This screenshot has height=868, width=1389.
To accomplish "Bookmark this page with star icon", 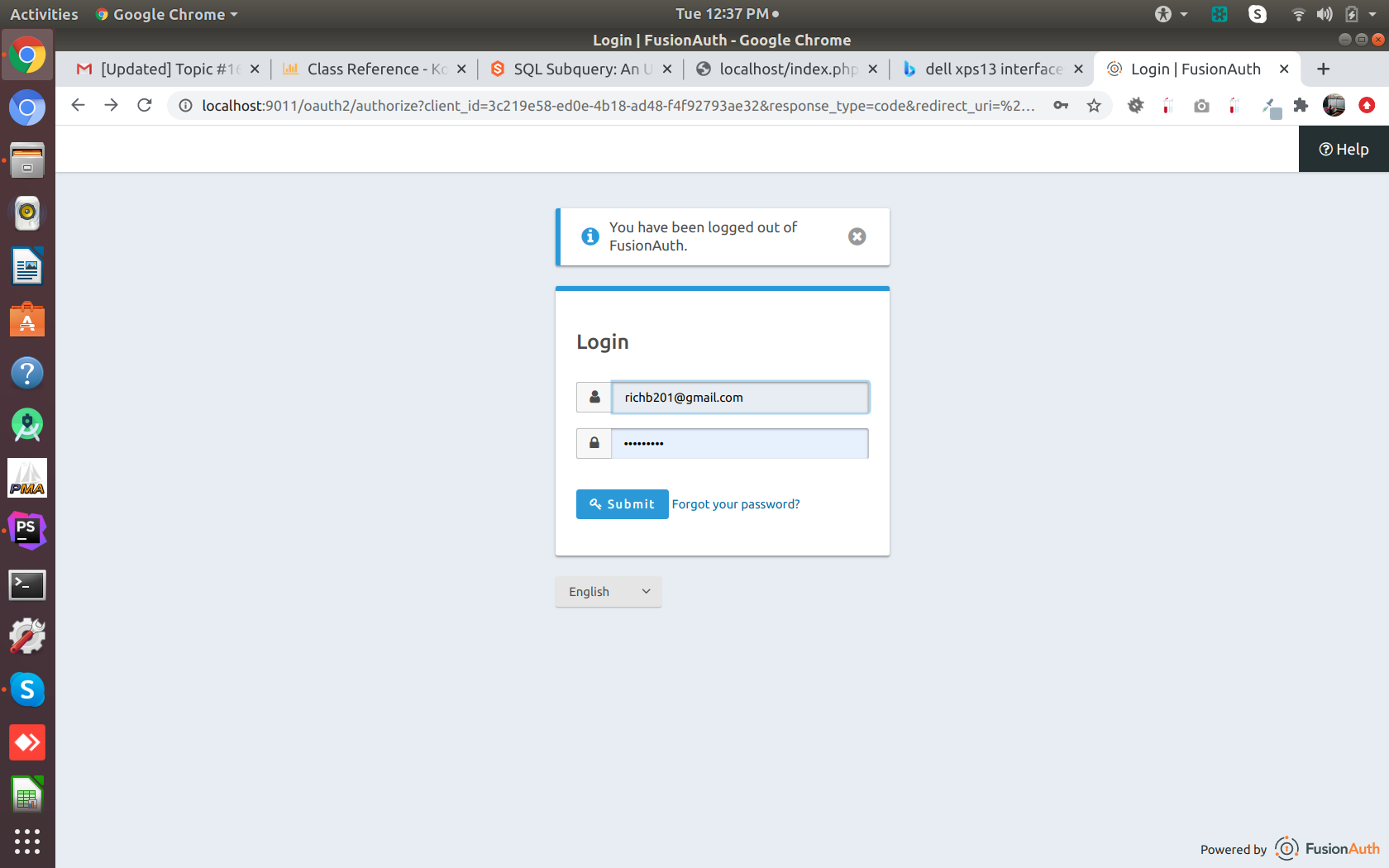I will [1094, 105].
